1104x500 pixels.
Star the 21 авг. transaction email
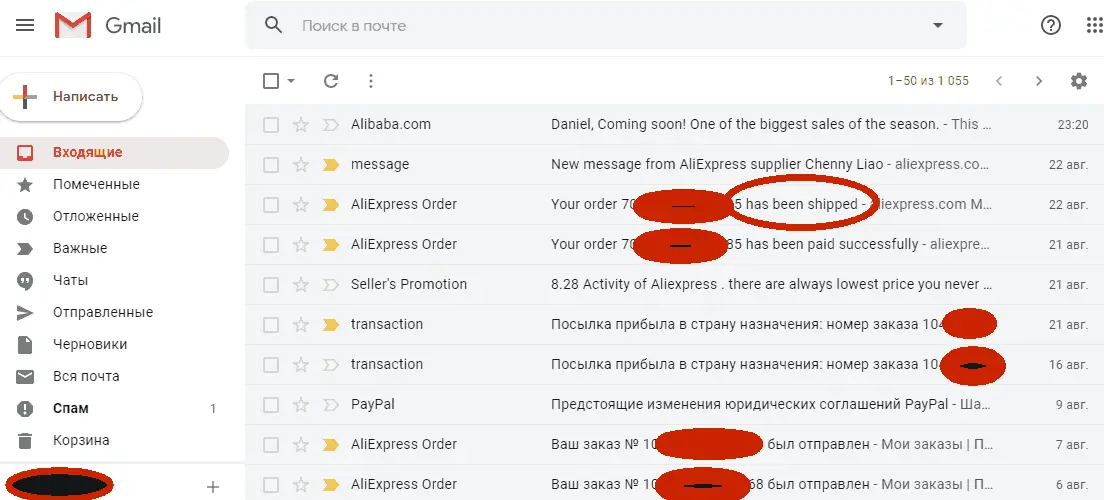301,325
